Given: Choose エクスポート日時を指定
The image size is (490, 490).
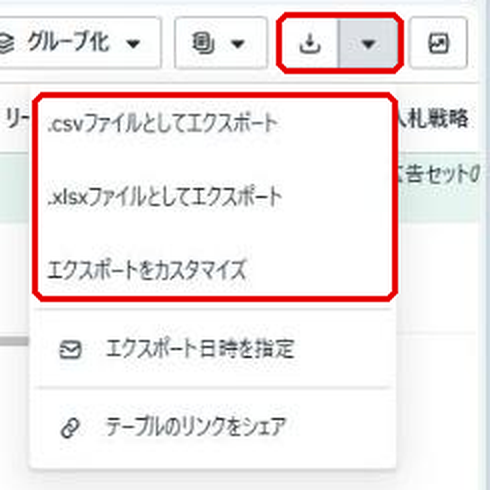Looking at the screenshot, I should coord(213,349).
